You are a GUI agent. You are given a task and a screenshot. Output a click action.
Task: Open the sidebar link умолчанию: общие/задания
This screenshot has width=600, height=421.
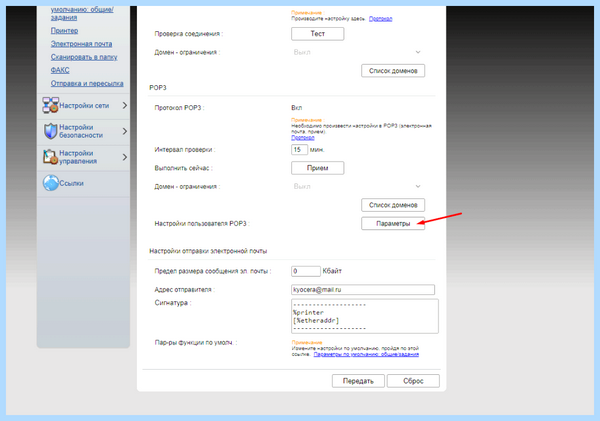tap(82, 13)
